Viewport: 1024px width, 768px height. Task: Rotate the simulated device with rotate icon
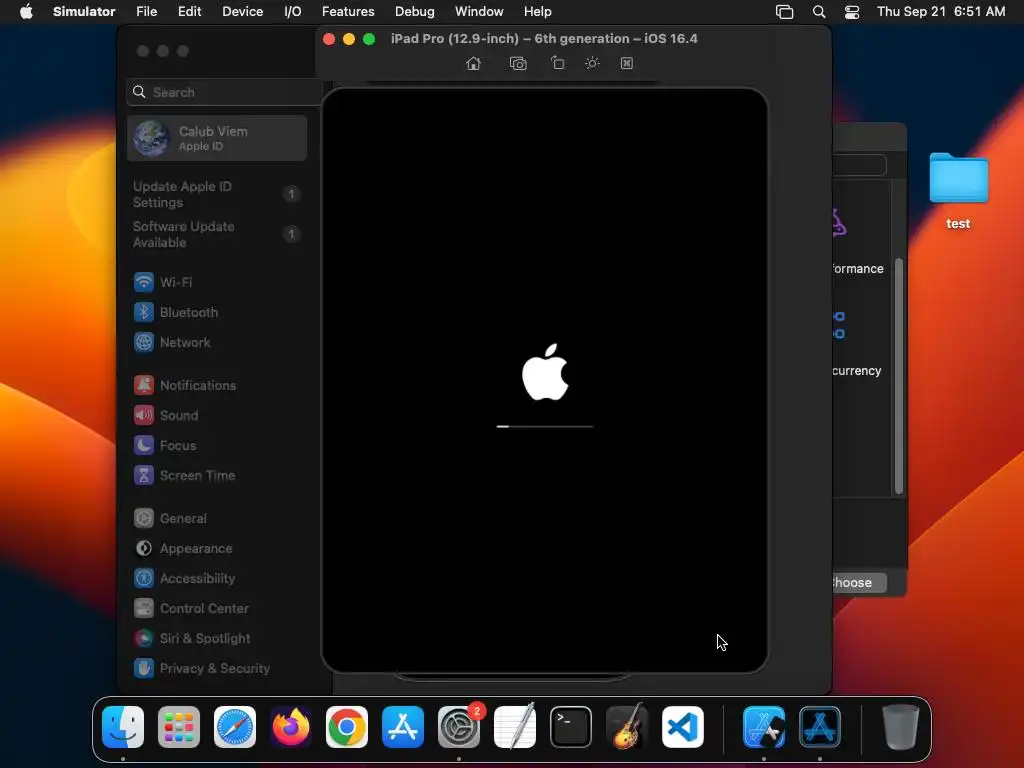click(x=557, y=63)
